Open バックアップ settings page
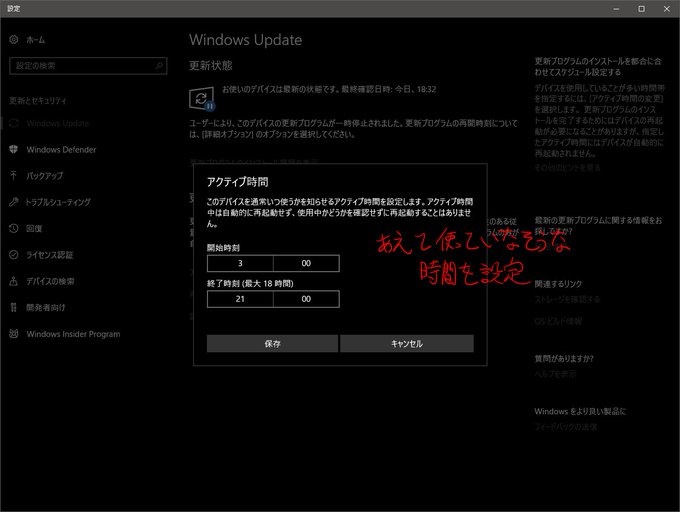680x512 pixels. pos(45,176)
